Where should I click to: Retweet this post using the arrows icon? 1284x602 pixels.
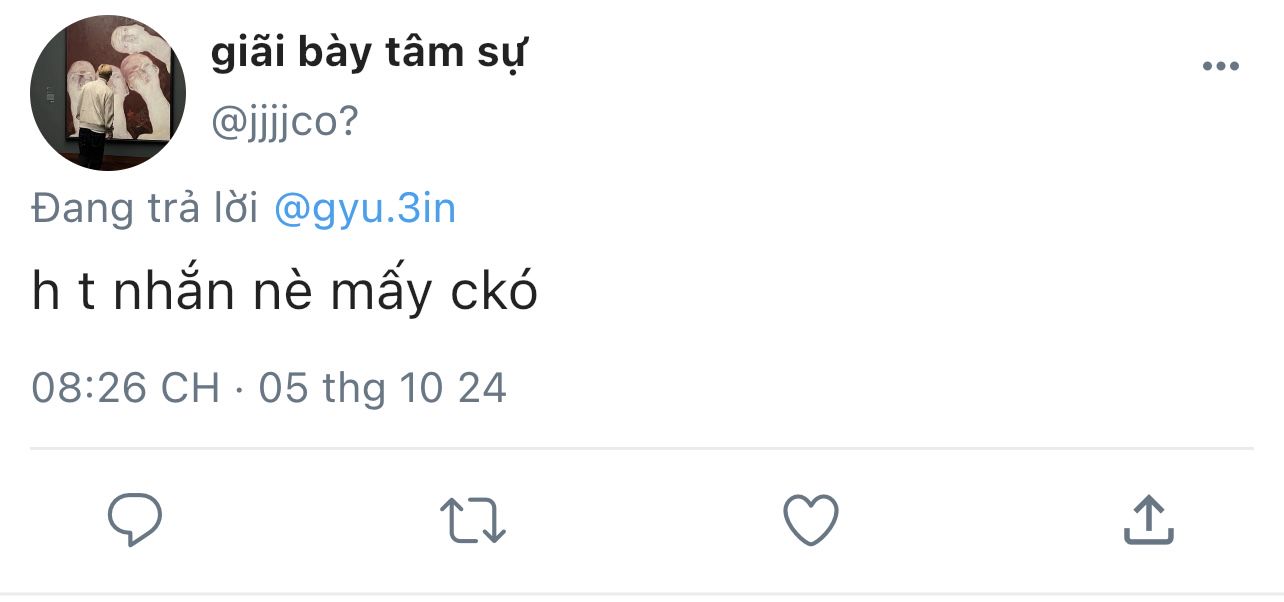point(473,521)
